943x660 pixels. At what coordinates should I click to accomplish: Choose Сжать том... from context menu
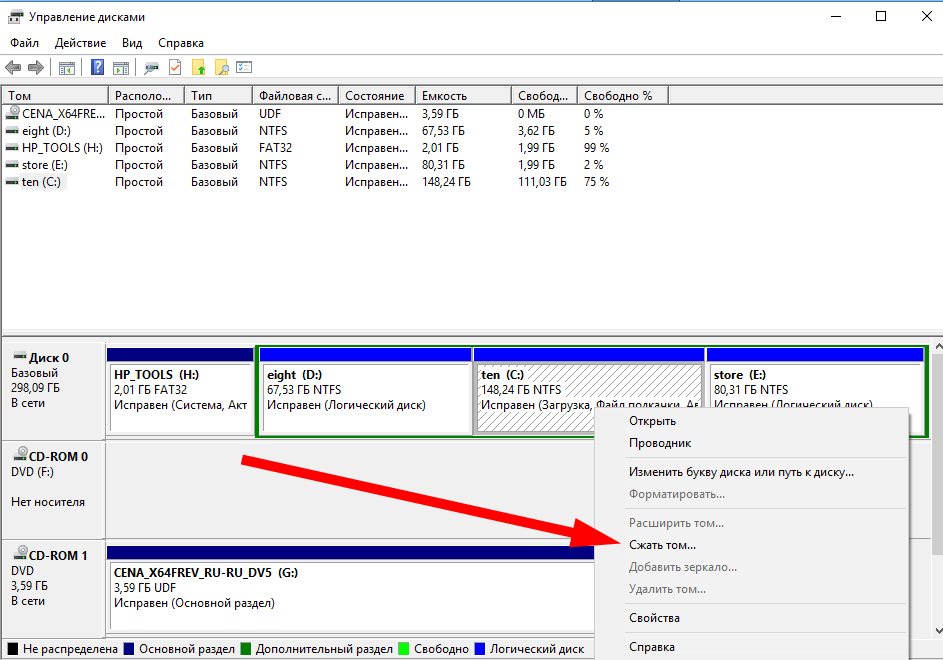click(662, 545)
